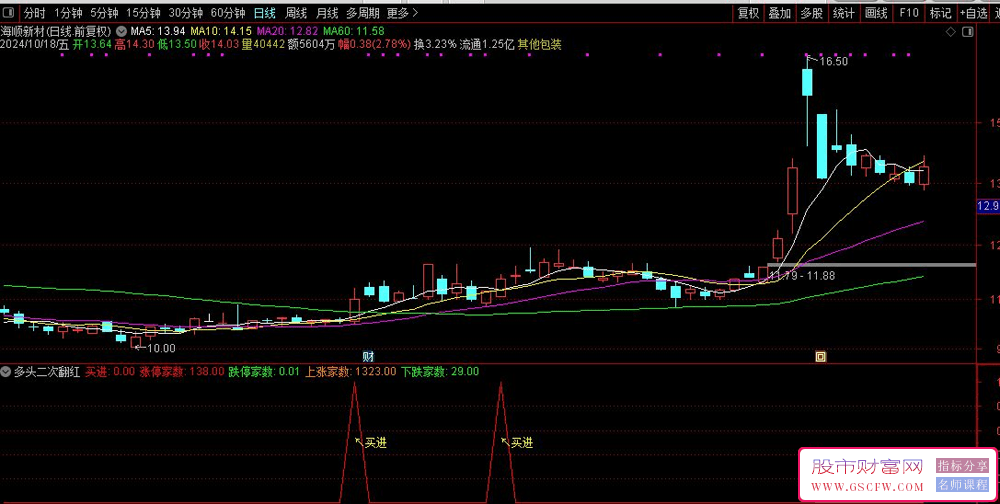Toggle the left side panel icon

click(x=10, y=13)
